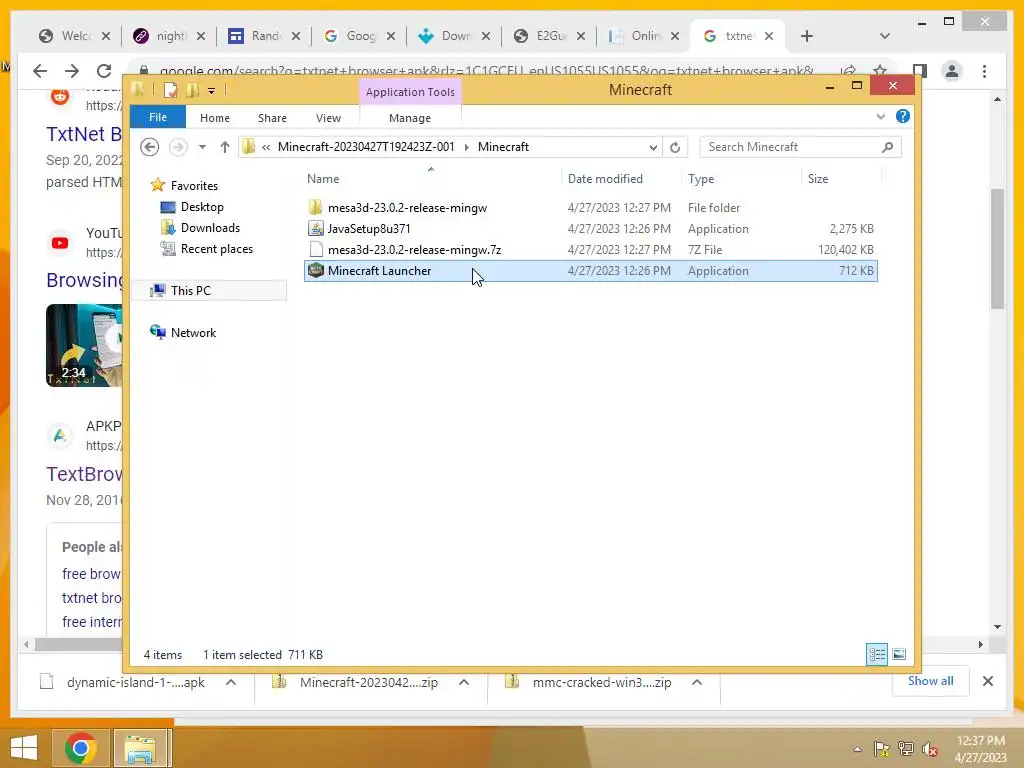Open Chrome profile avatar
This screenshot has width=1024, height=768.
tap(952, 71)
